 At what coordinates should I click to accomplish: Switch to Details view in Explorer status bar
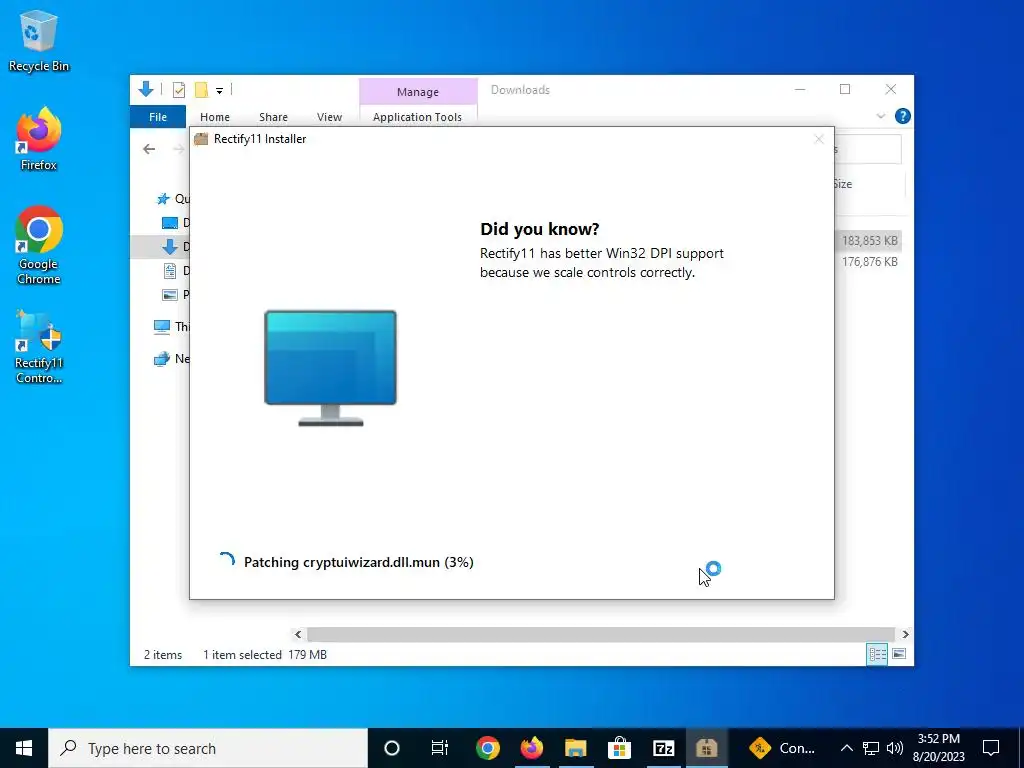(877, 654)
